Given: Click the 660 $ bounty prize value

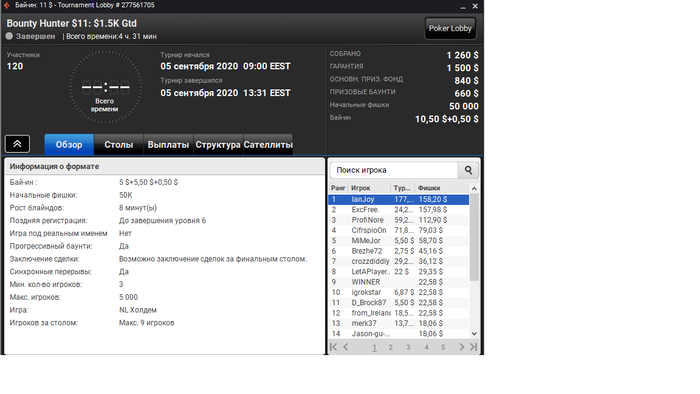Looking at the screenshot, I should [x=466, y=93].
